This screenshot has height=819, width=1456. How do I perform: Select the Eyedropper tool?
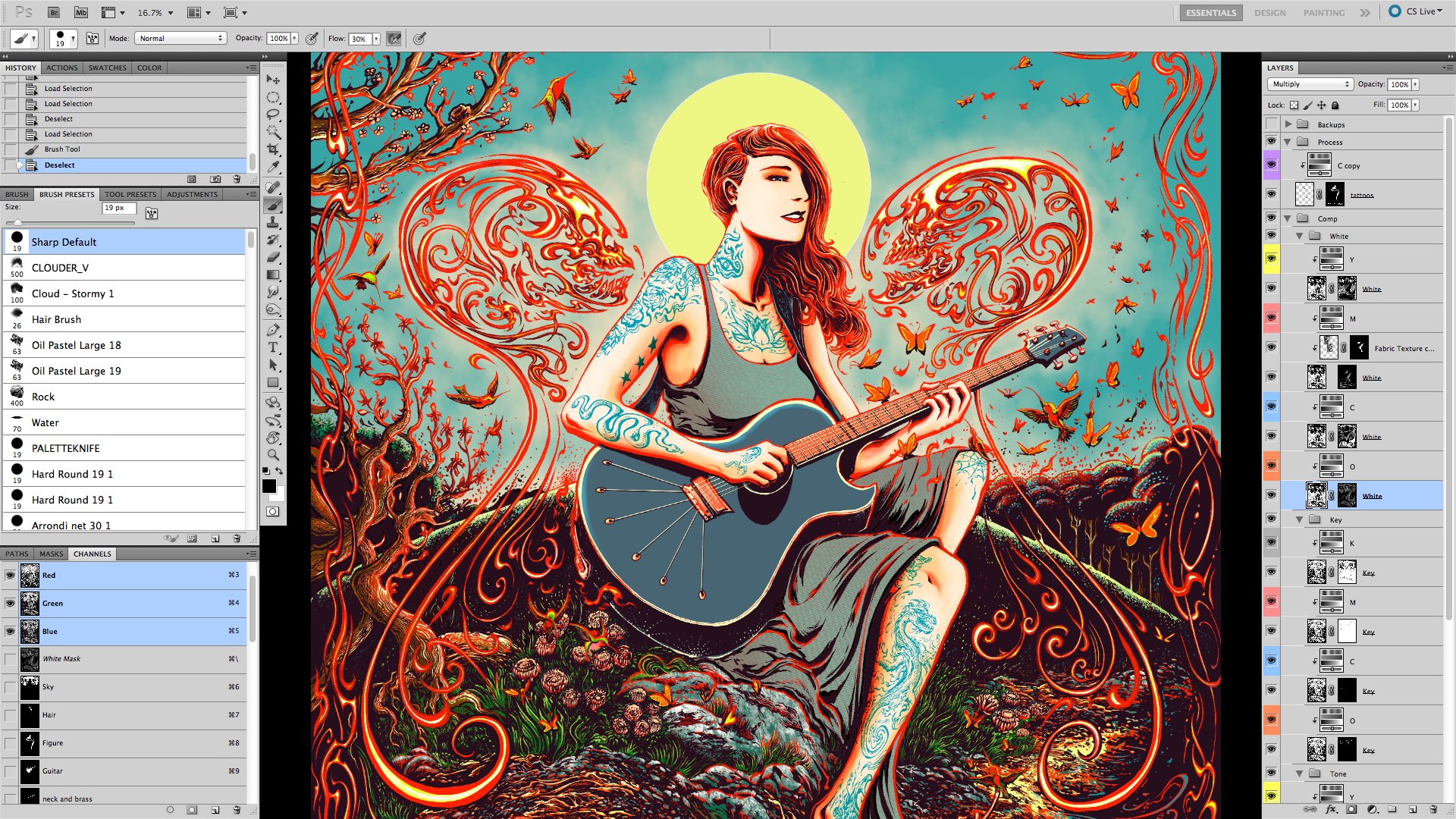(x=273, y=167)
